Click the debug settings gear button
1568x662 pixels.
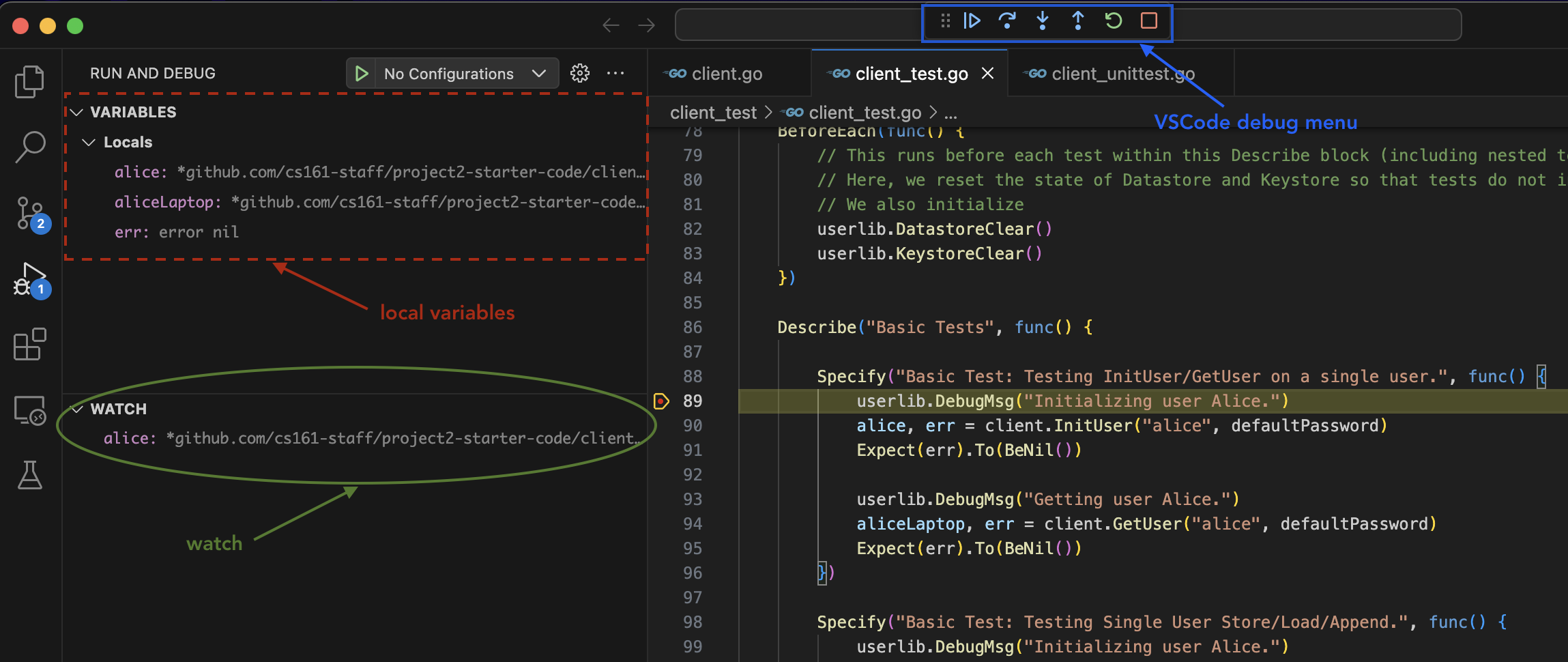point(579,73)
